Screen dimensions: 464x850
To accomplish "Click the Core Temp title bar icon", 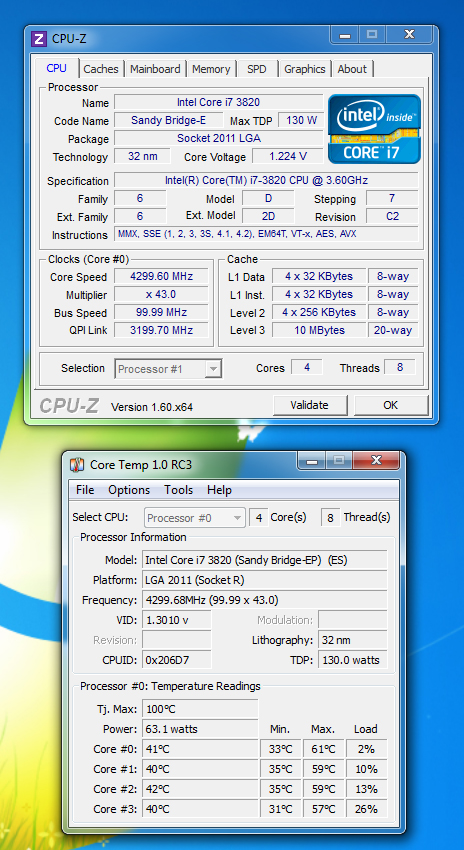I will [x=78, y=465].
